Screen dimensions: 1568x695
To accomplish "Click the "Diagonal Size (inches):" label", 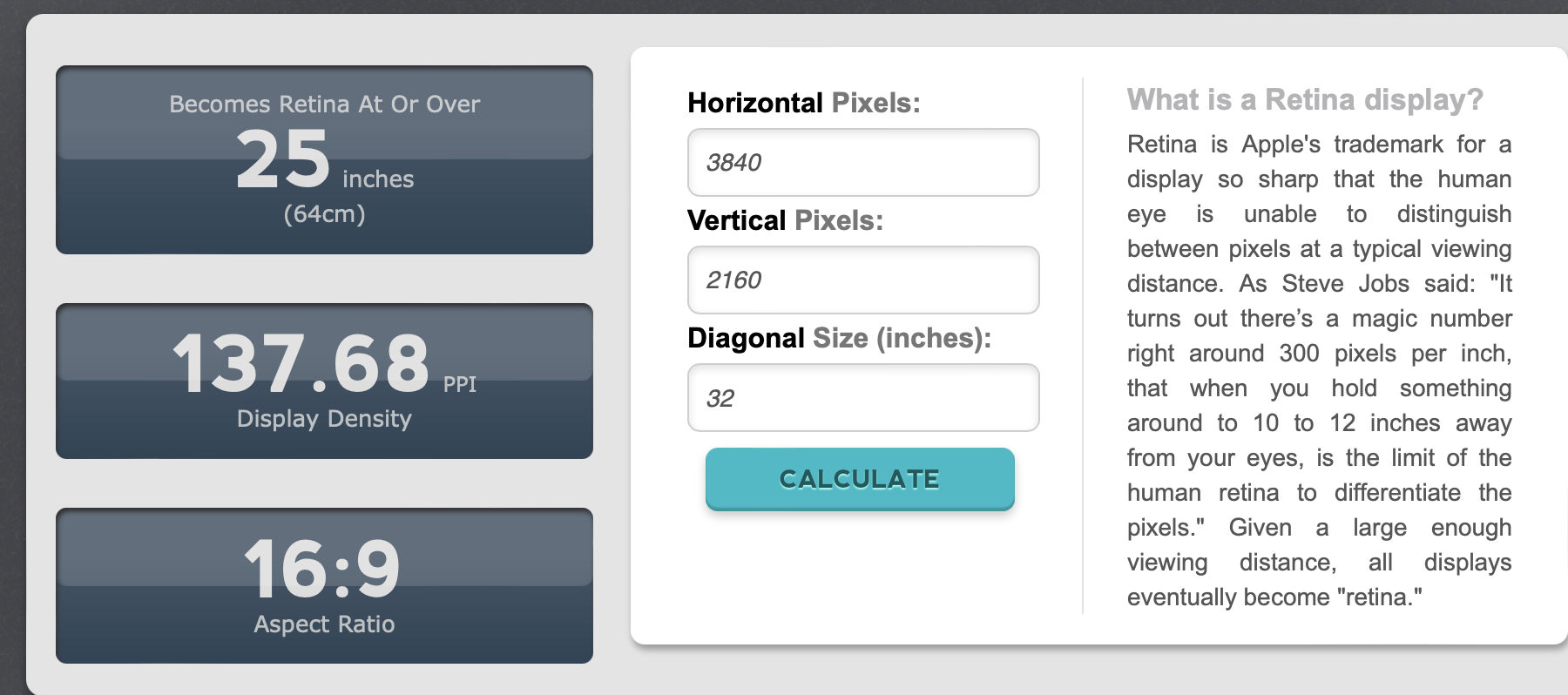I will point(839,338).
